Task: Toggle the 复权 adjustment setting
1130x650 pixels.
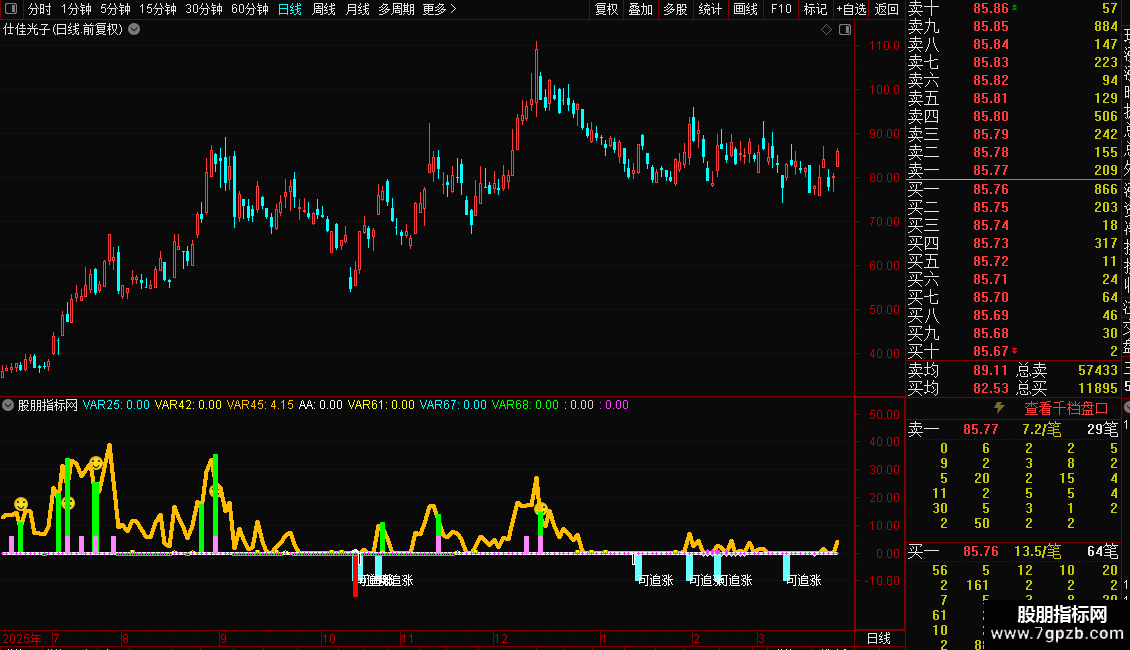Action: point(606,9)
